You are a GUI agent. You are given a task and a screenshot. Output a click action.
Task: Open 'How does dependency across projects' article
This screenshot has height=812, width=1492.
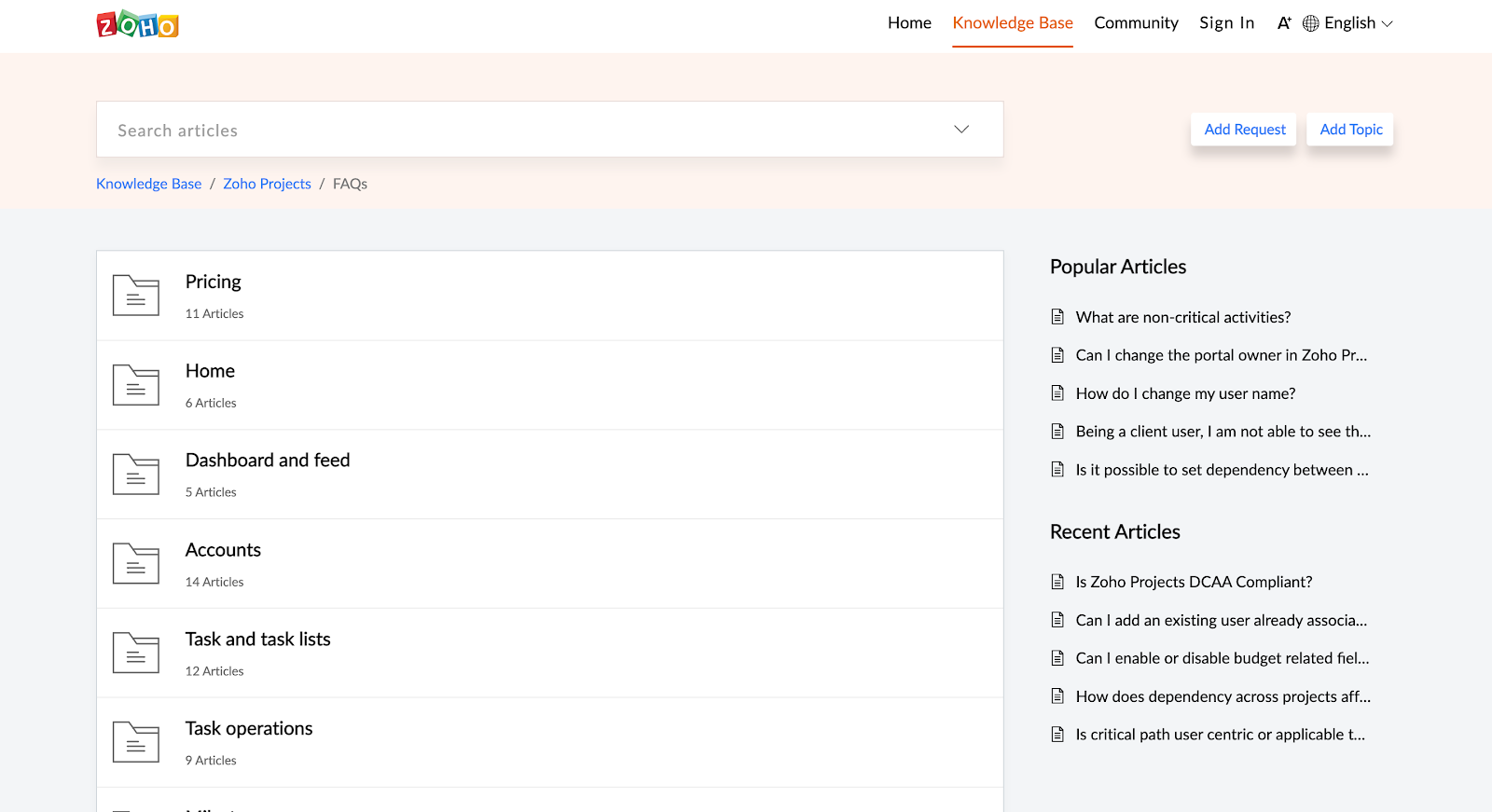[x=1223, y=696]
